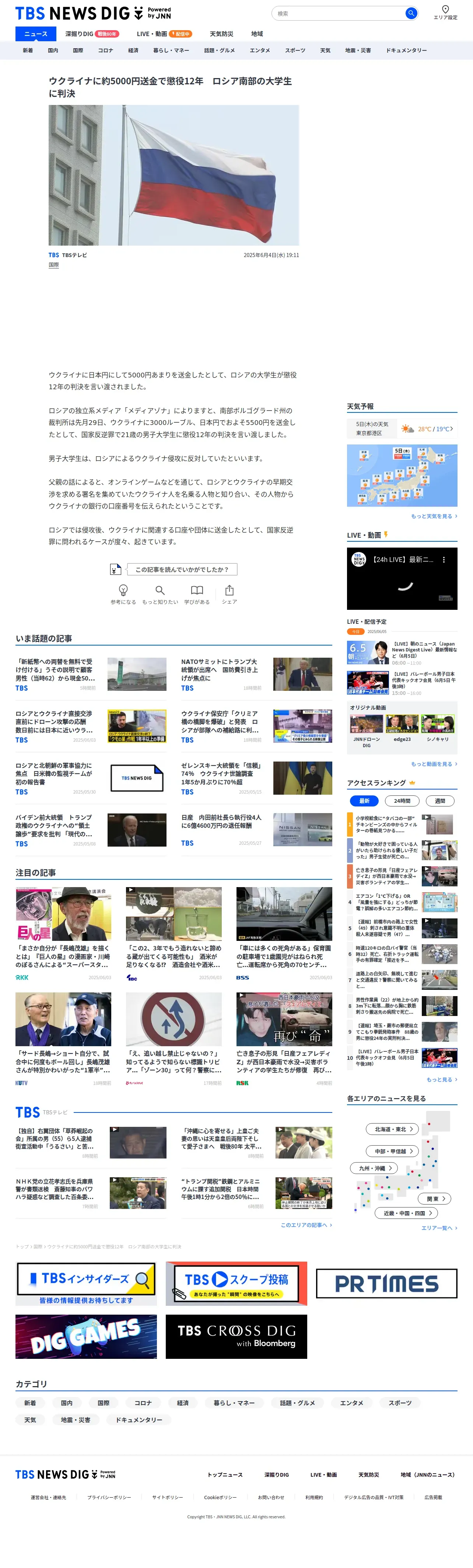
Task: Click the breadcrumb トップ link
Action: tap(22, 1247)
